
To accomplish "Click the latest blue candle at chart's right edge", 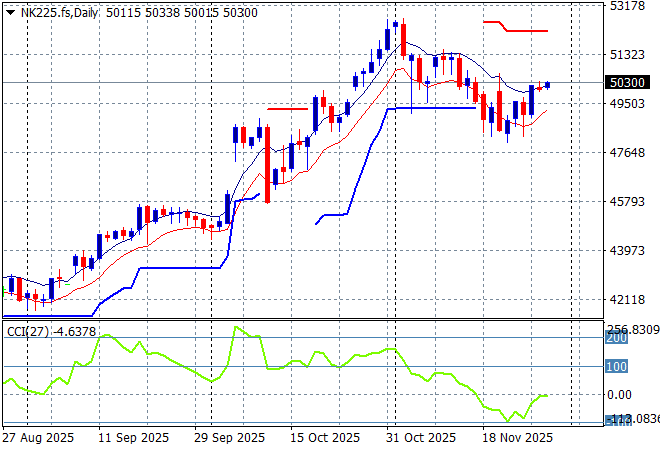I will click(x=547, y=85).
